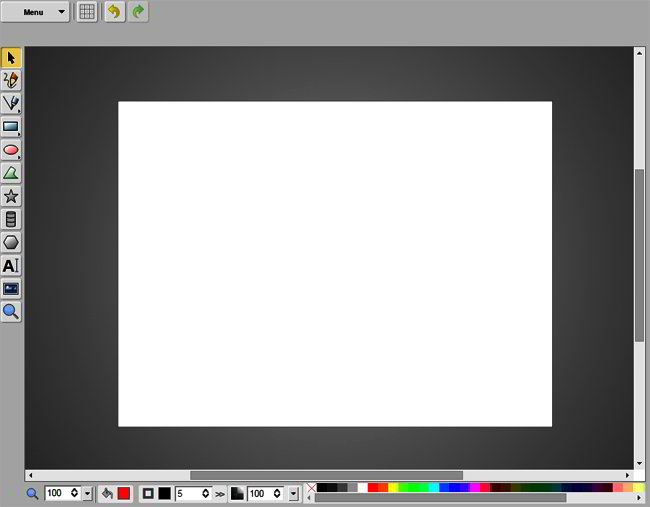The image size is (650, 507).
Task: Click the canvas scroll right arrow
Action: point(628,475)
